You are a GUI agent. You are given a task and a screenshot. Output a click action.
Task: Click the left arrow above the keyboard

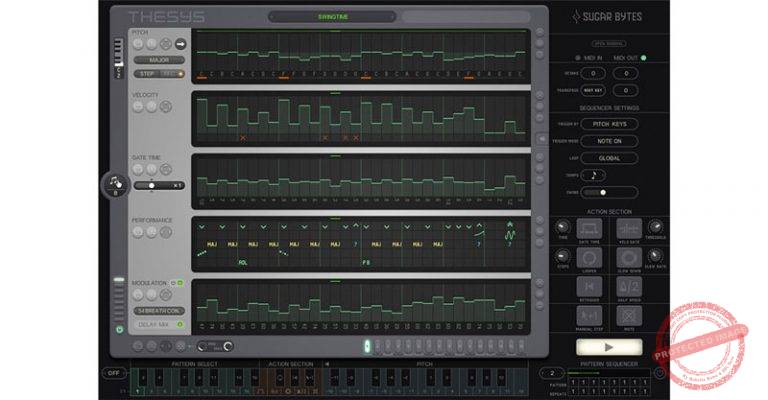(x=327, y=364)
